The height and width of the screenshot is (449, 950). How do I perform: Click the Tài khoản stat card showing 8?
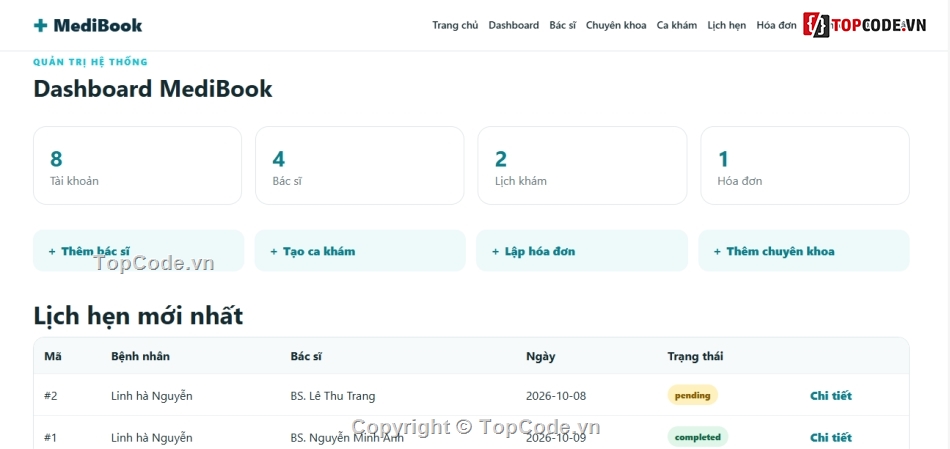click(x=138, y=165)
